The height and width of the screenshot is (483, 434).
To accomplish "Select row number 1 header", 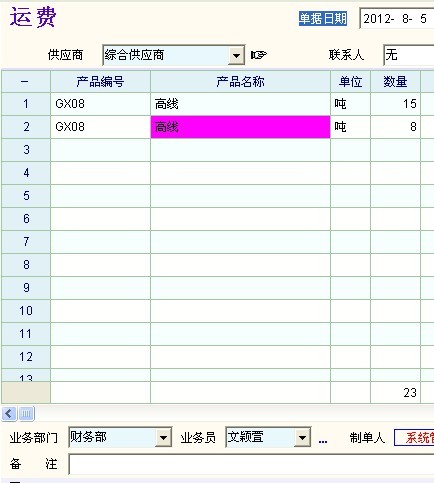I will [26, 104].
